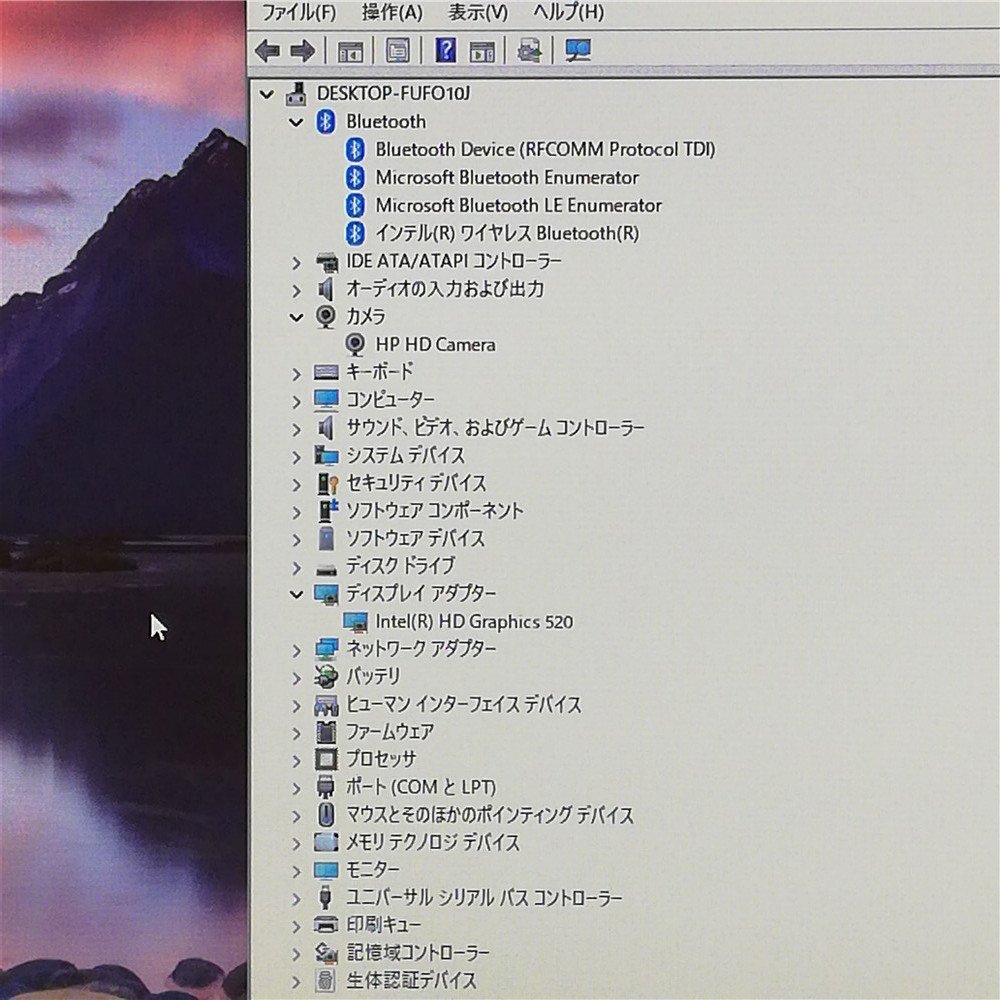Open the ファイル(F) menu
Viewport: 1000px width, 1000px height.
click(x=298, y=13)
